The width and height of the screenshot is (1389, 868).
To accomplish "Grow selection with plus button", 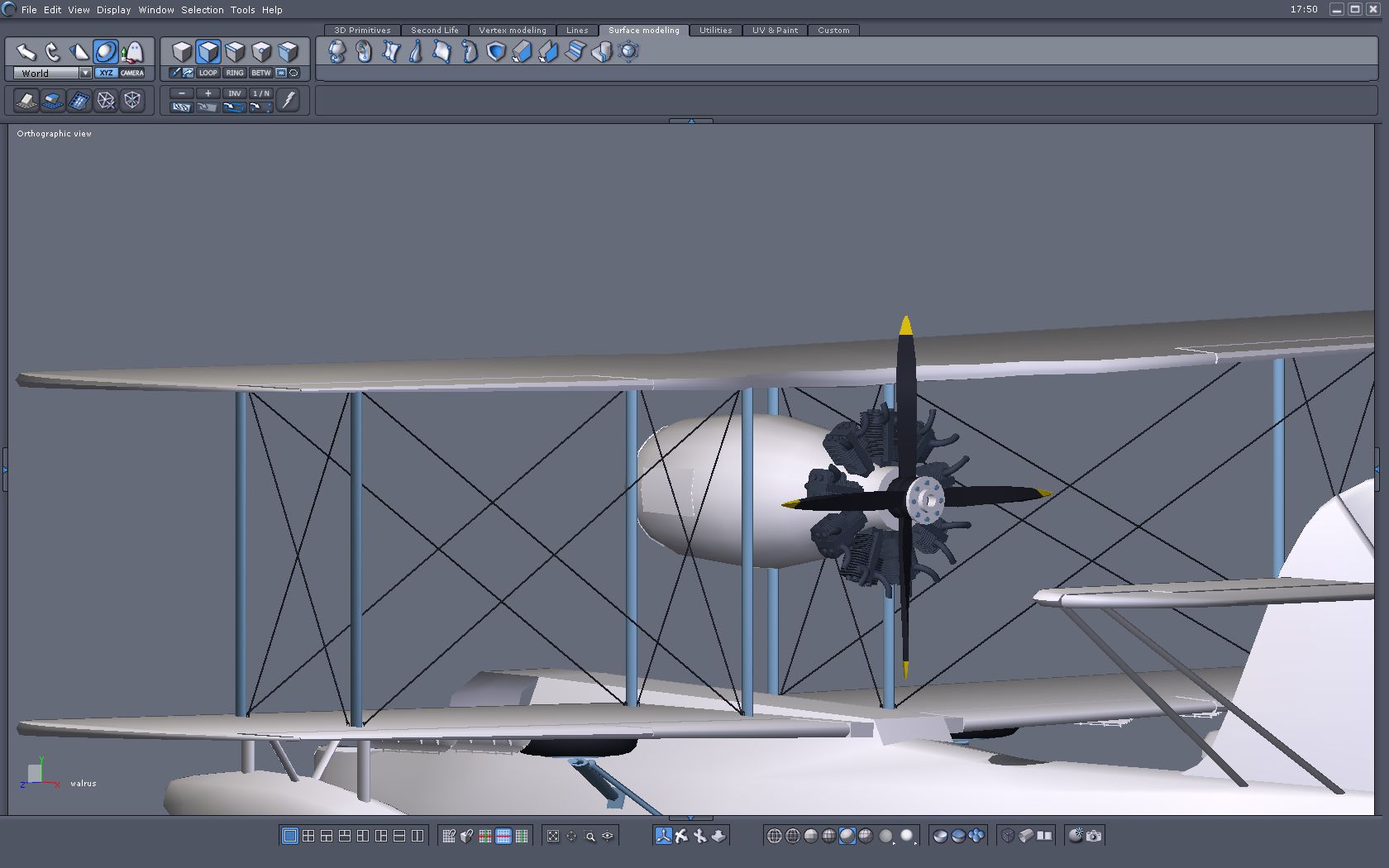I will pos(208,93).
